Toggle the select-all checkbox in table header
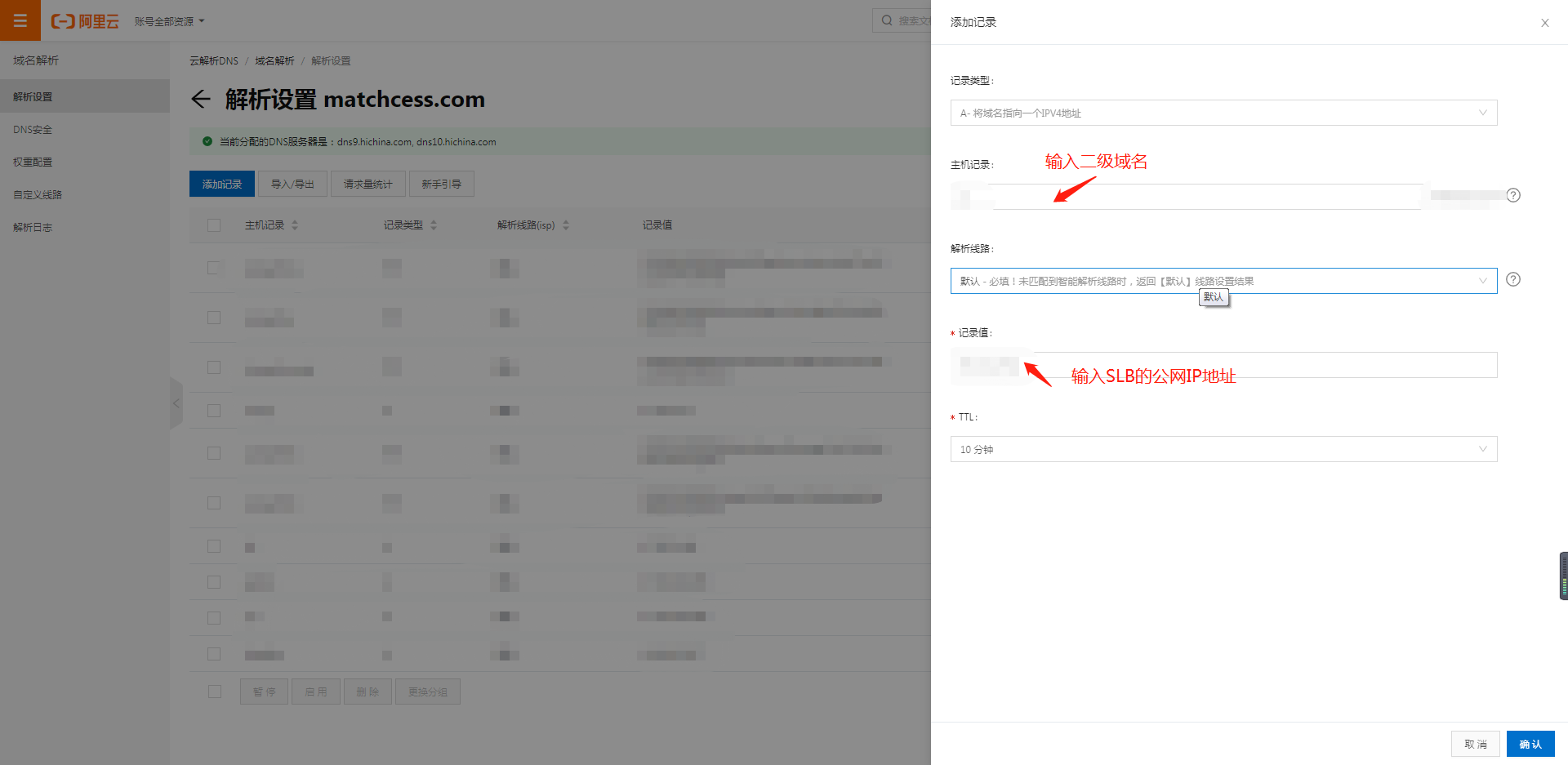Image resolution: width=1568 pixels, height=765 pixels. (214, 225)
